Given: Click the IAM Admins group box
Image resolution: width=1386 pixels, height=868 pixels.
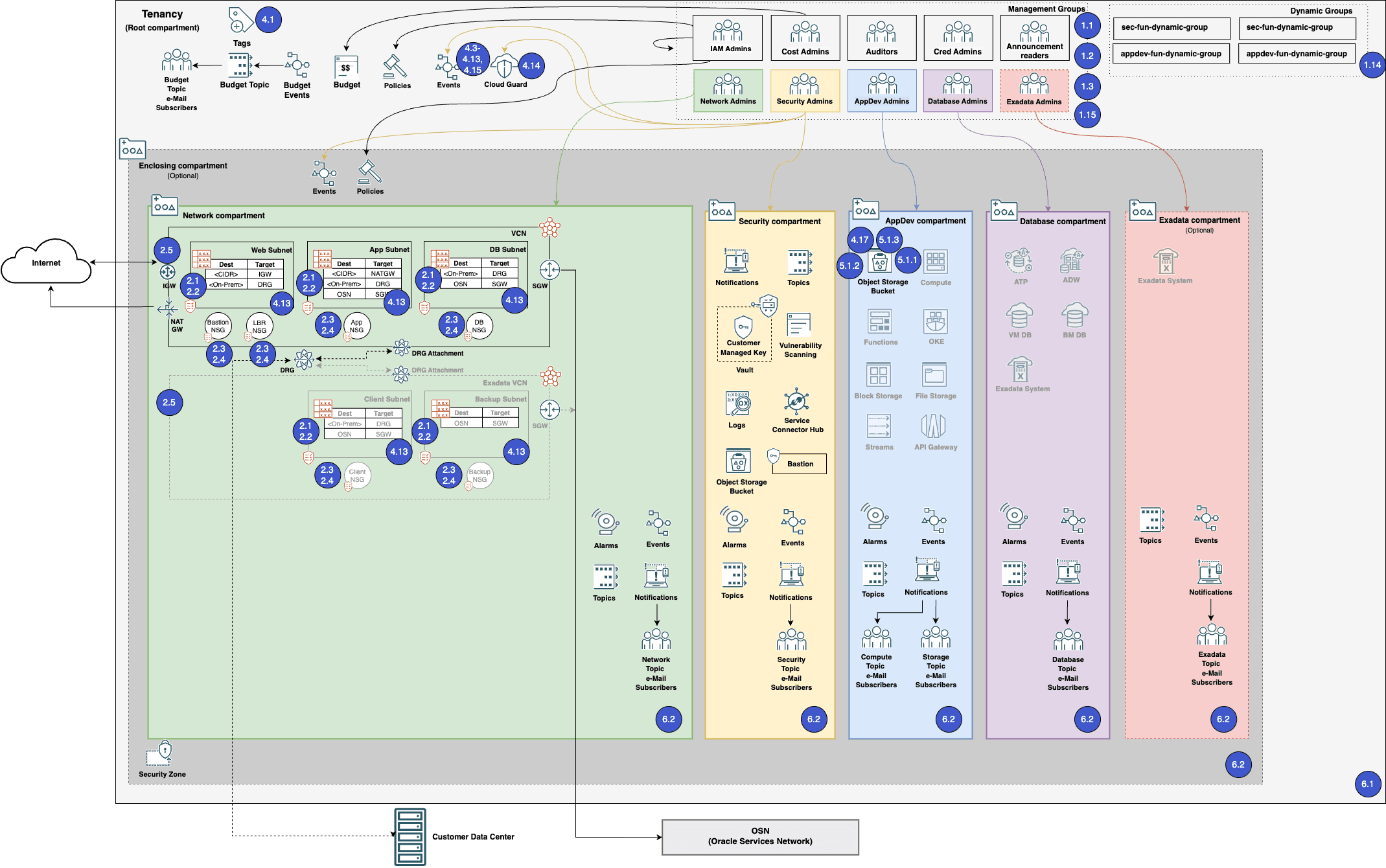Looking at the screenshot, I should point(727,38).
